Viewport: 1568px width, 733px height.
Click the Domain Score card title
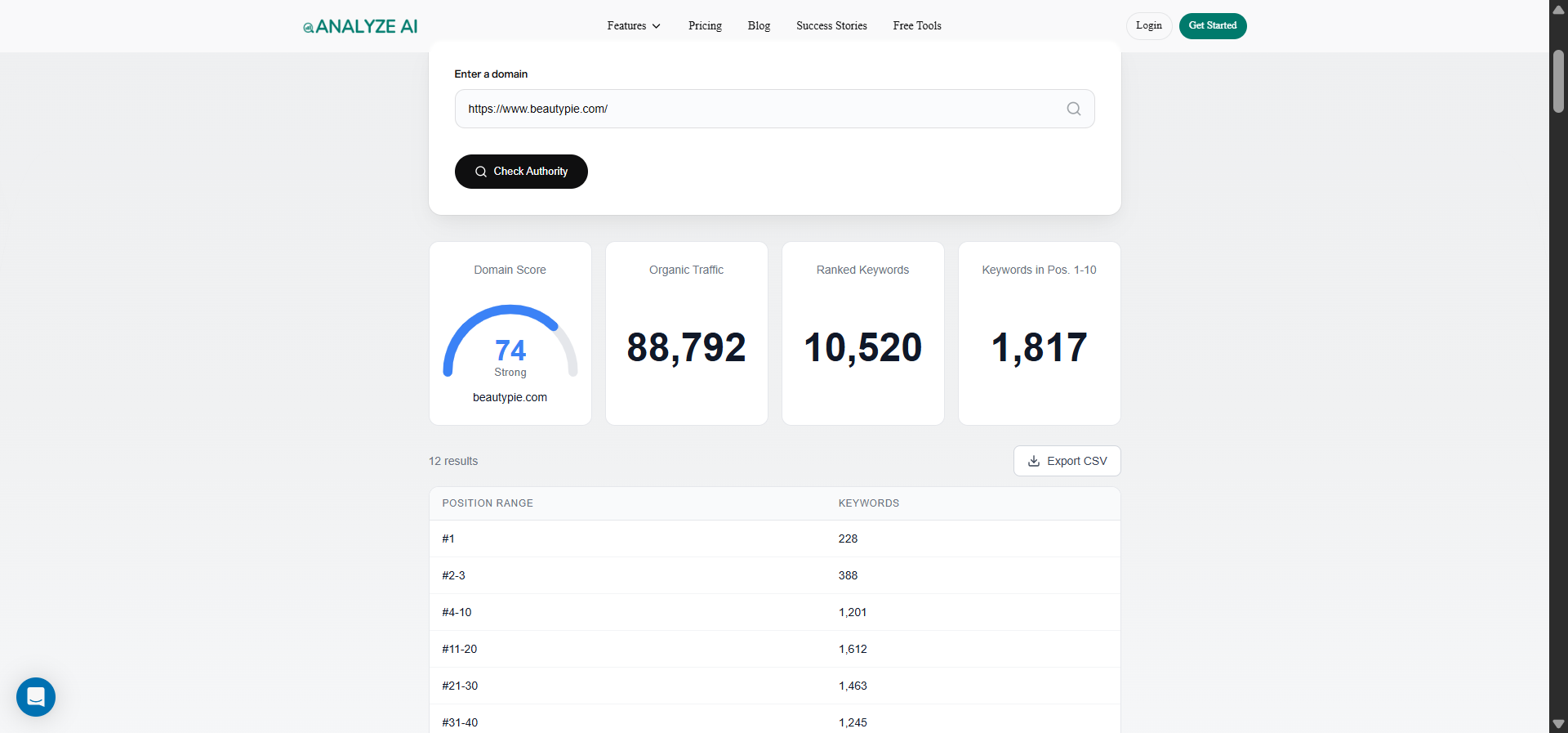point(510,270)
